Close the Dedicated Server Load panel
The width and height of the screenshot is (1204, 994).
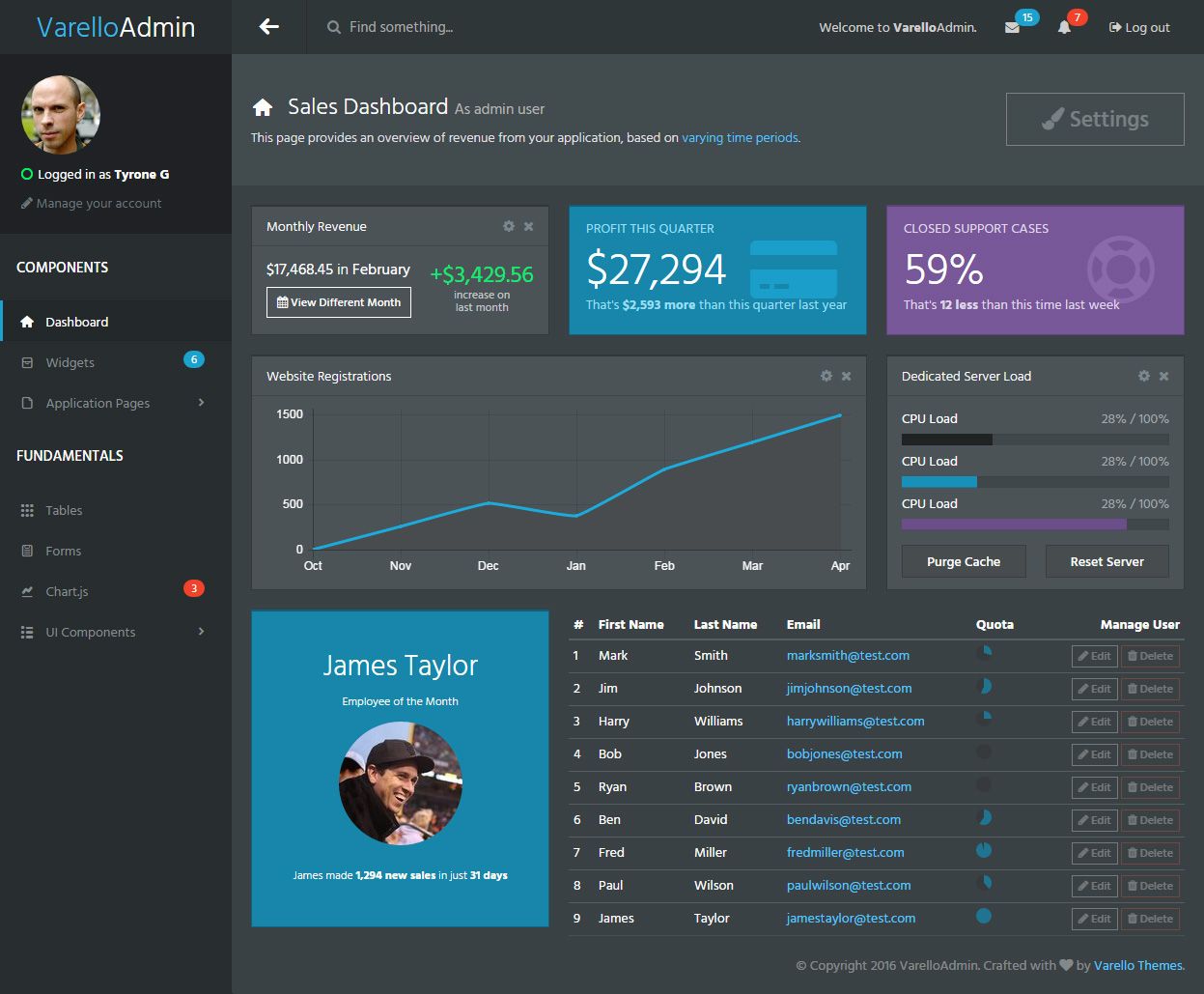point(1163,376)
